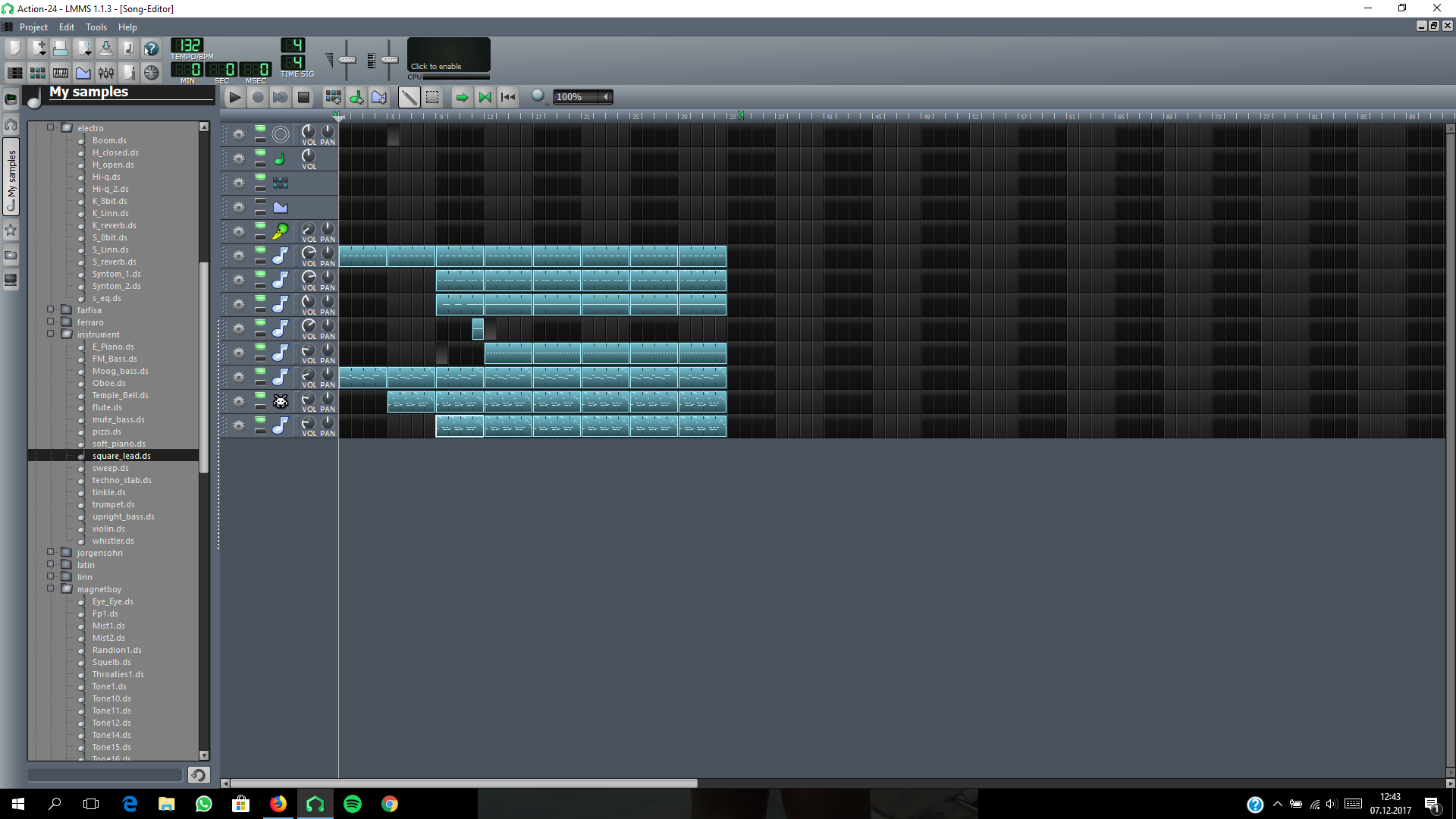Open the zoom 100% dropdown
This screenshot has height=819, width=1456.
[x=606, y=97]
